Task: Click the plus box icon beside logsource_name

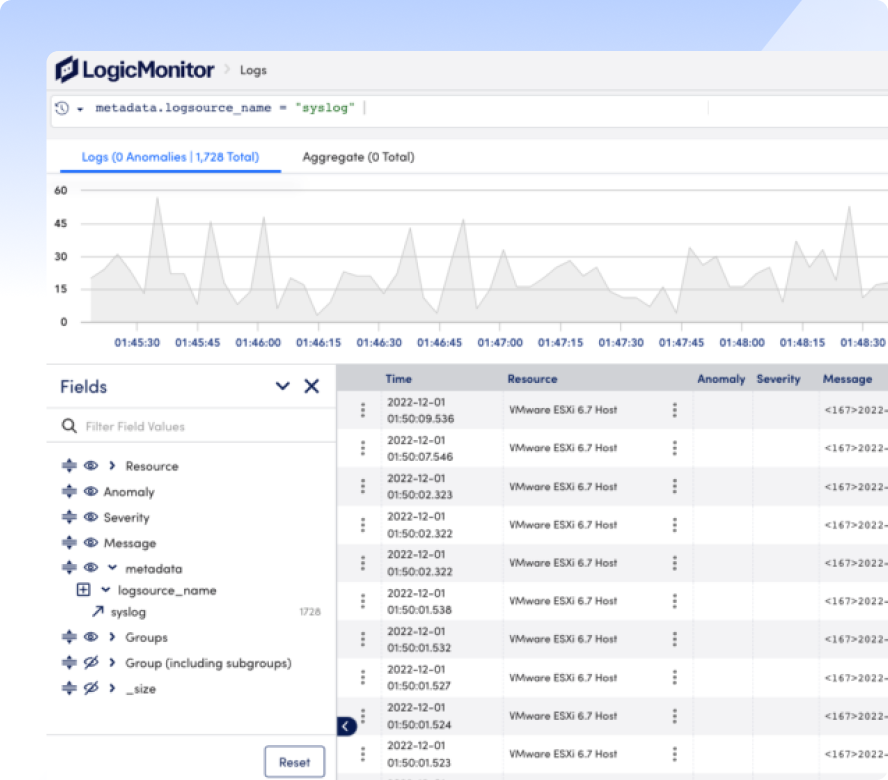Action: 83,590
